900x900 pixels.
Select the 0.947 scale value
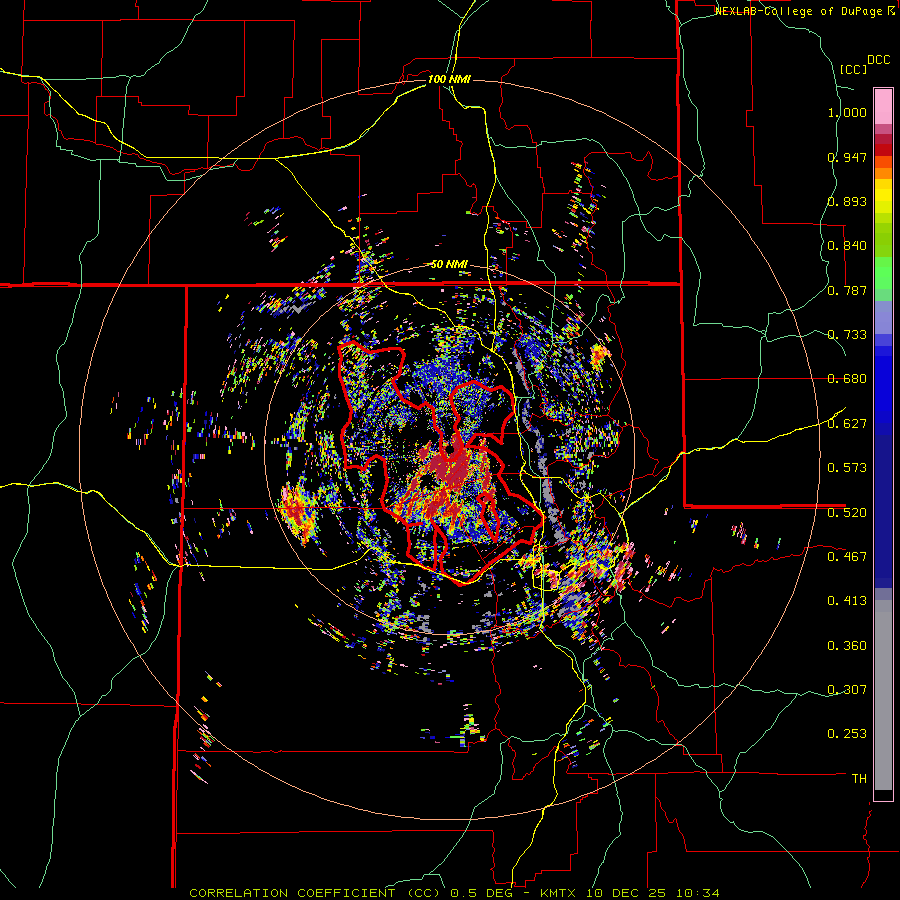tap(847, 157)
